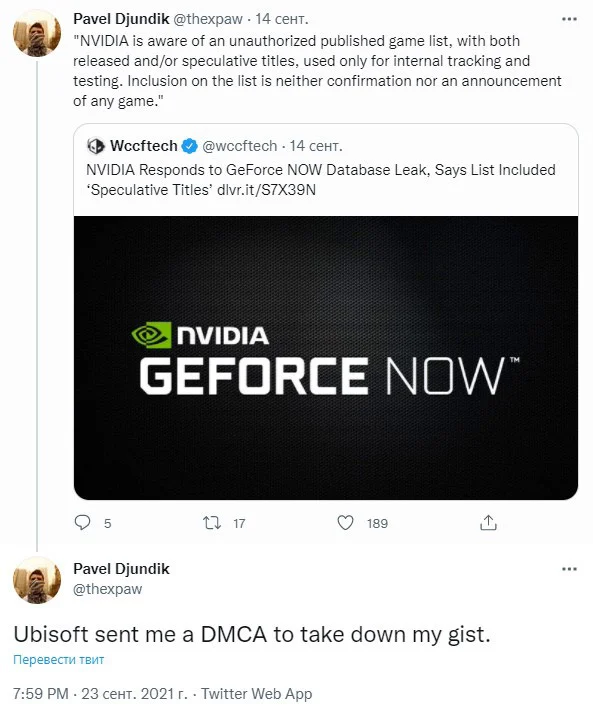Click the 14 сент. date of top tweet
593x719 pixels.
click(282, 19)
